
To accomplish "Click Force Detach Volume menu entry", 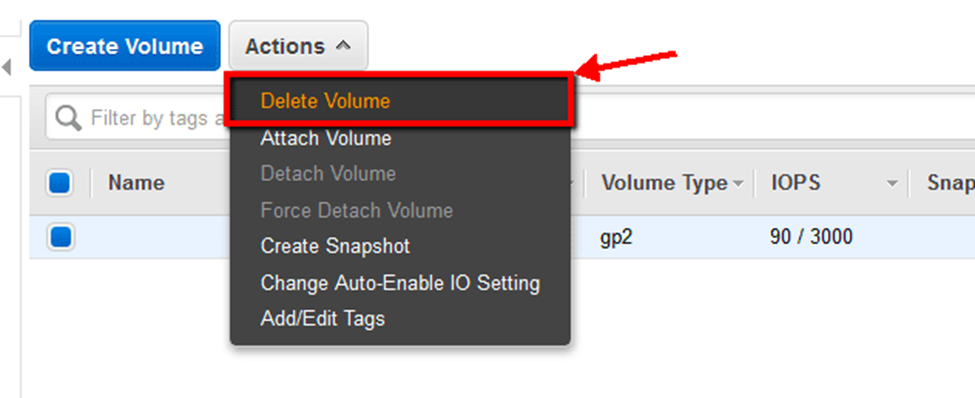I will tap(357, 210).
